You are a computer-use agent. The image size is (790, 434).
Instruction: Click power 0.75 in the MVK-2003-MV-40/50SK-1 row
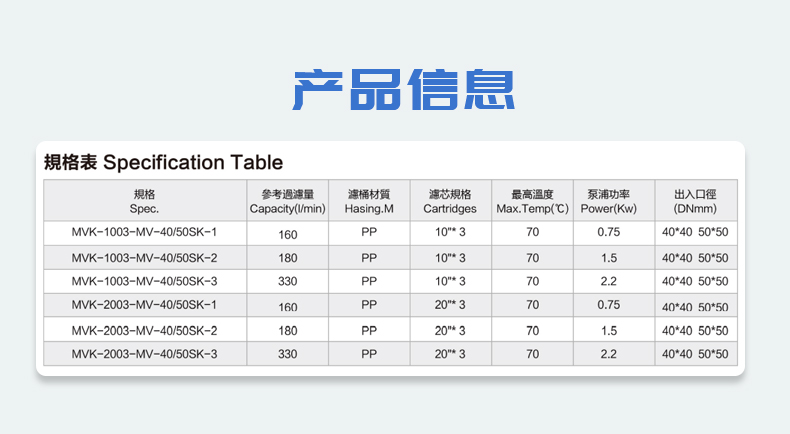(x=608, y=305)
